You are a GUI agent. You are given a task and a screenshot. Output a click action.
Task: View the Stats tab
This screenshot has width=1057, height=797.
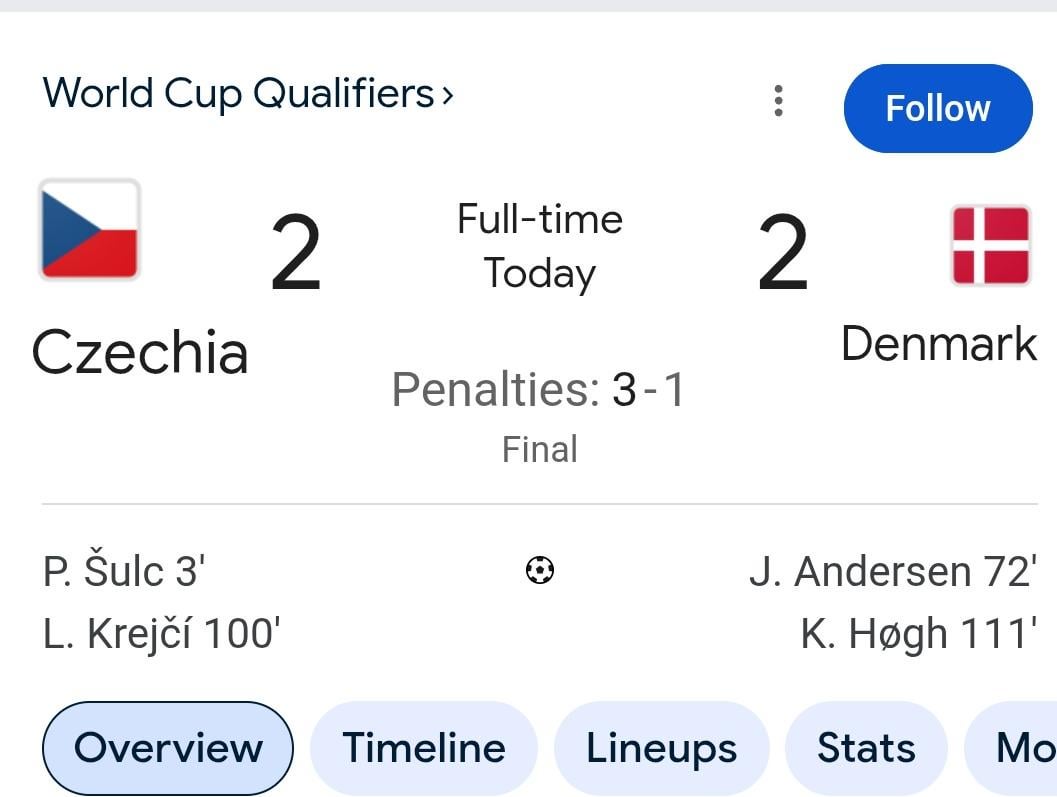tap(866, 748)
